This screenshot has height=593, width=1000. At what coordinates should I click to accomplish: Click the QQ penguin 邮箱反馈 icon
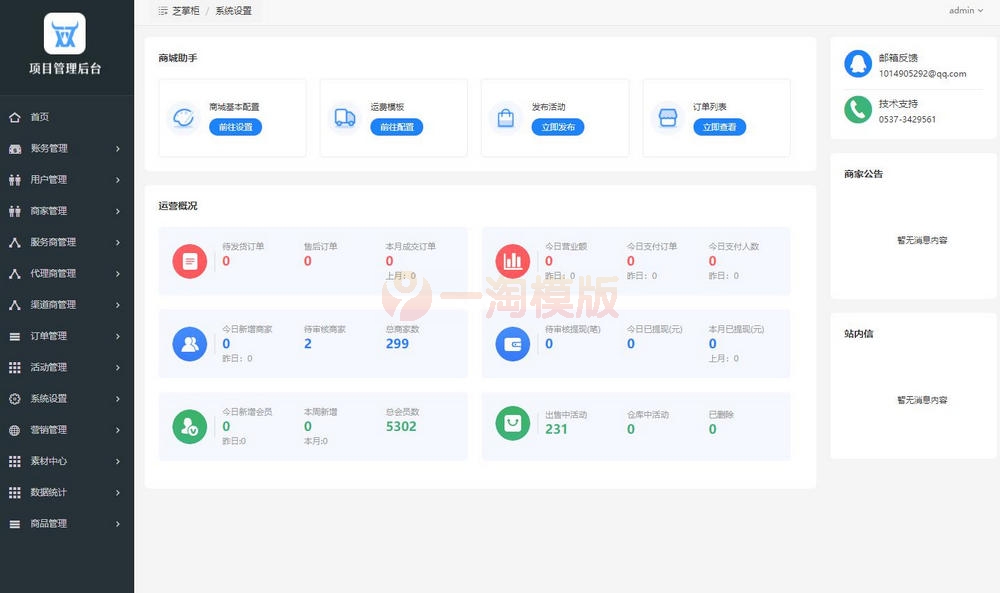(857, 65)
